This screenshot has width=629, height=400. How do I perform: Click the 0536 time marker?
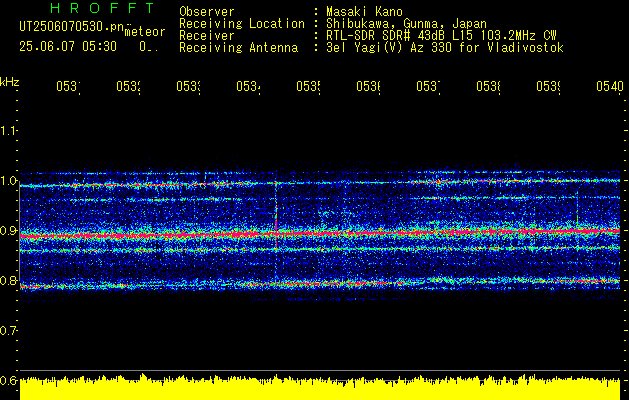[x=368, y=86]
